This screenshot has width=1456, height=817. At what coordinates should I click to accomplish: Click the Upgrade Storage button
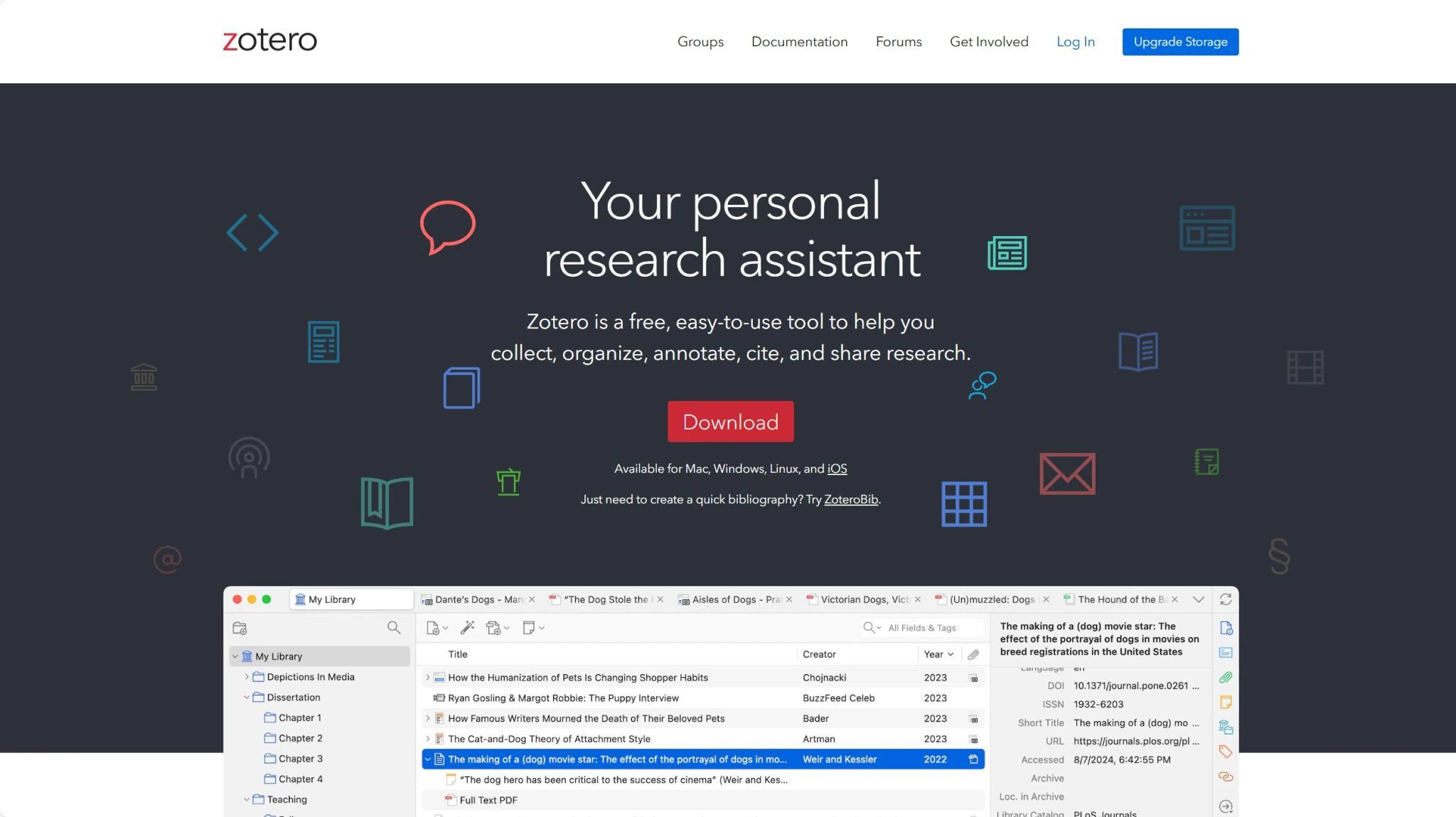(x=1180, y=42)
